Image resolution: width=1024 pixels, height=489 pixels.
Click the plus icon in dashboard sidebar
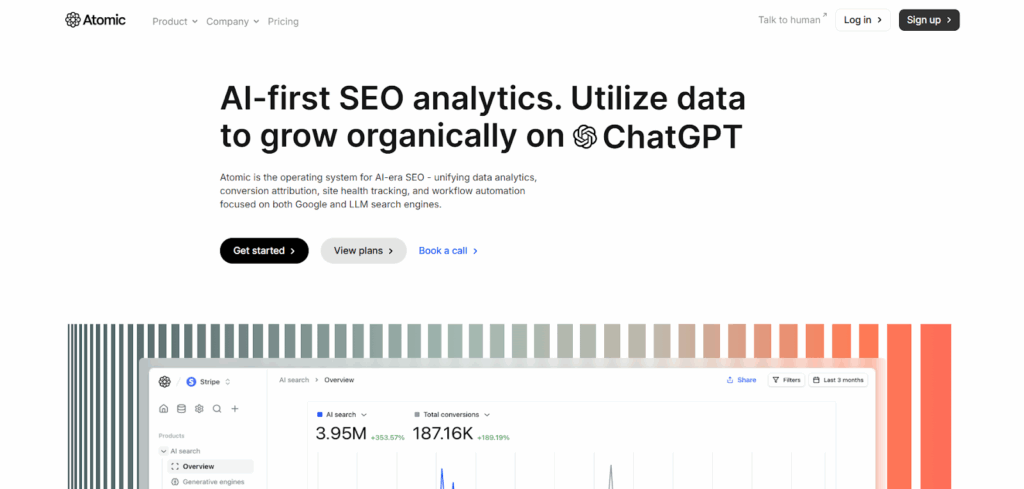[x=235, y=408]
